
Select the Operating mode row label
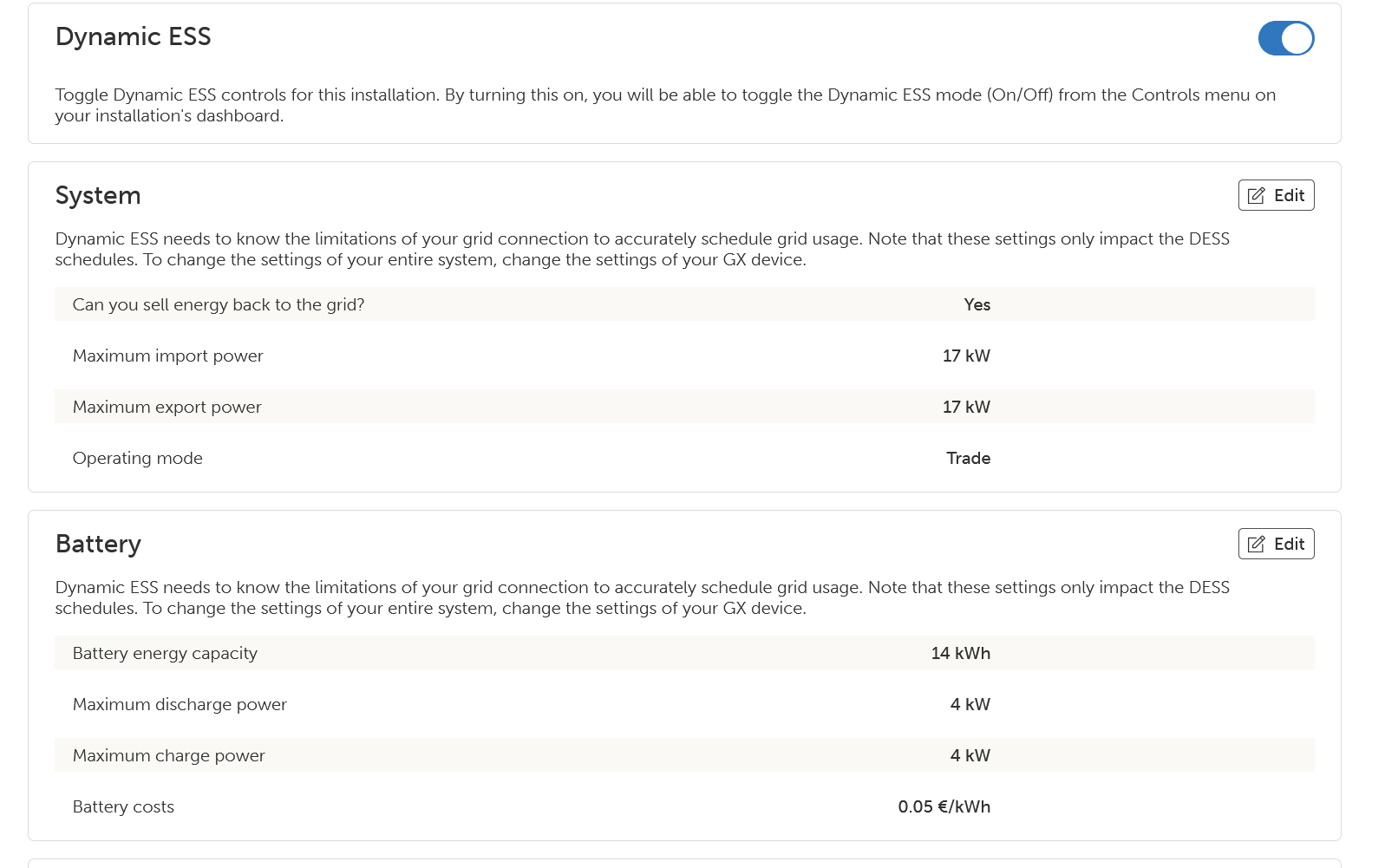click(x=137, y=458)
